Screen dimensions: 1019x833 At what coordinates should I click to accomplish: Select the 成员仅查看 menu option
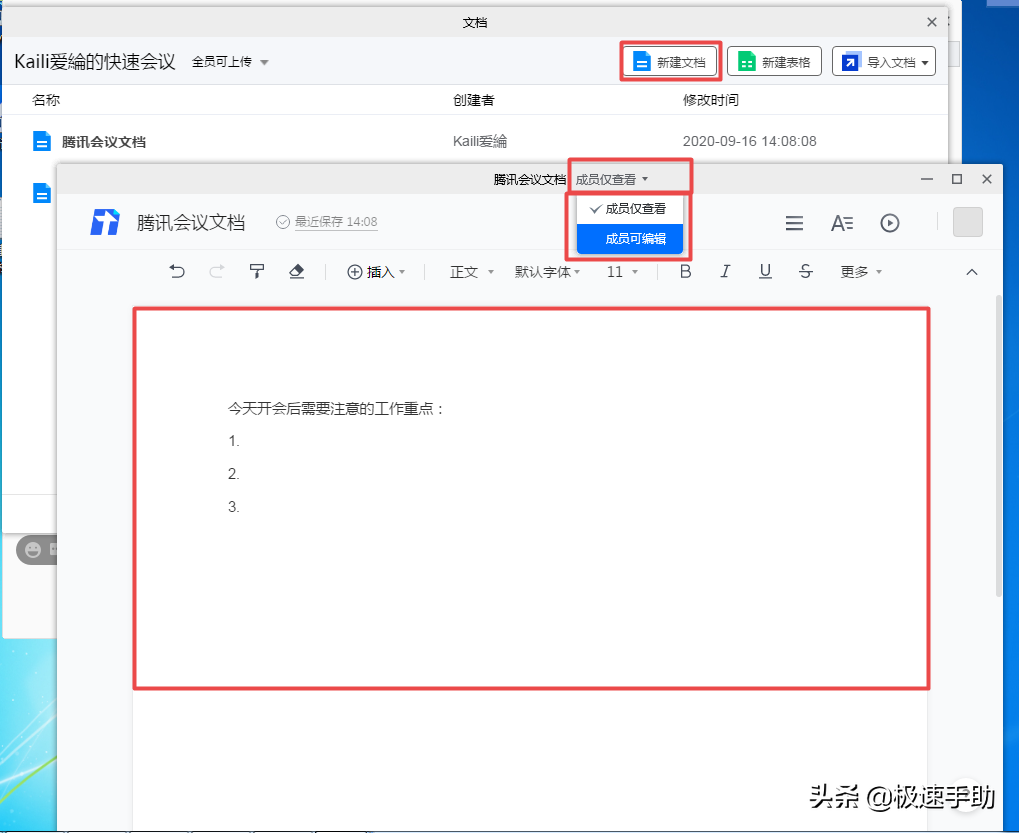[630, 209]
